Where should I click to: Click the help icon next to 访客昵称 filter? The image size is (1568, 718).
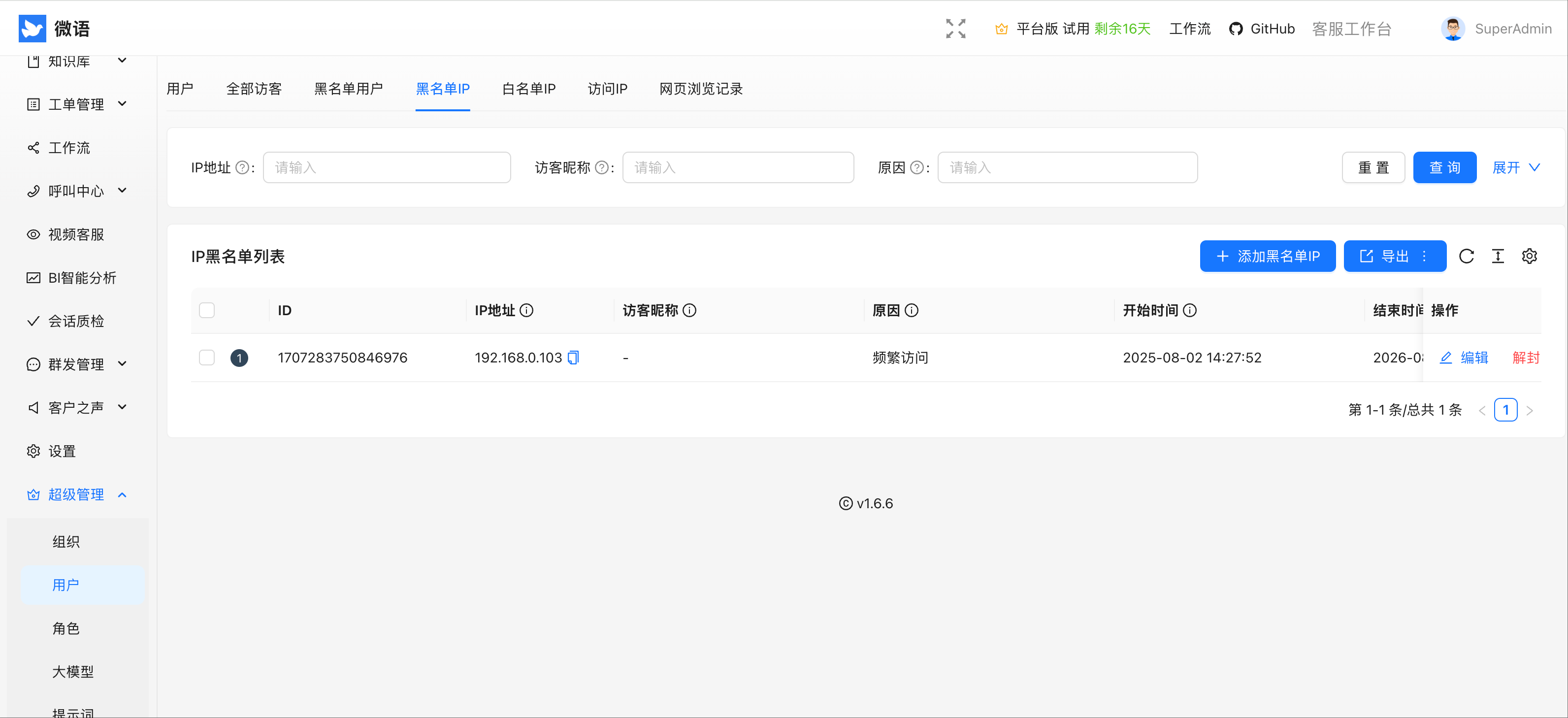601,167
